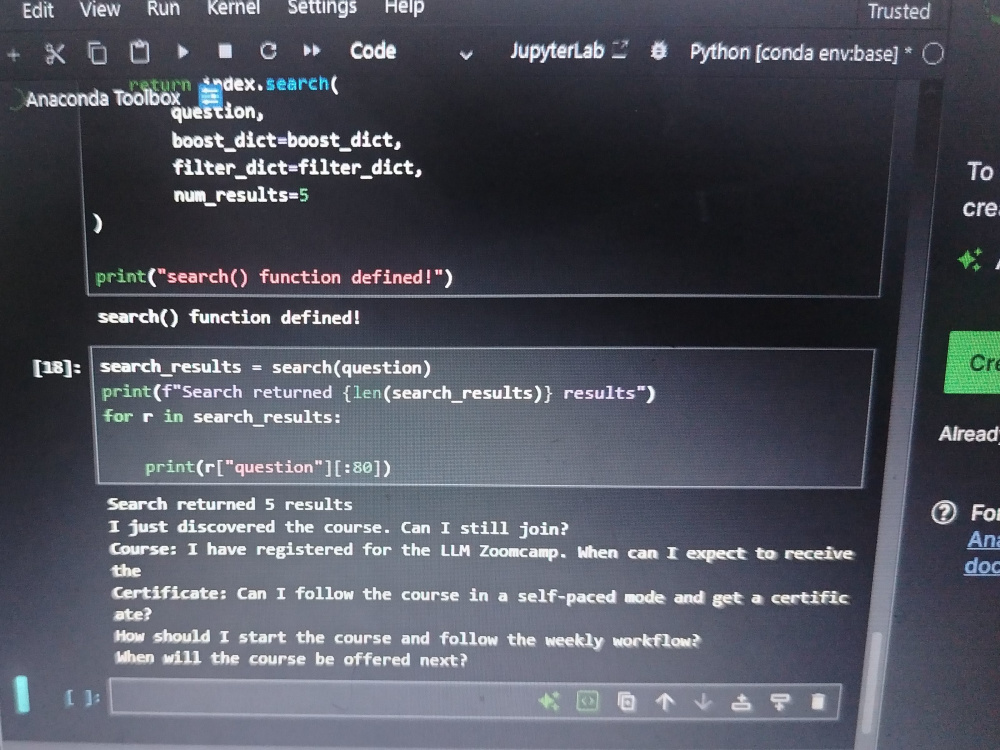
Task: Click the boost_dict=boost_dict code line
Action: pyautogui.click(x=286, y=140)
